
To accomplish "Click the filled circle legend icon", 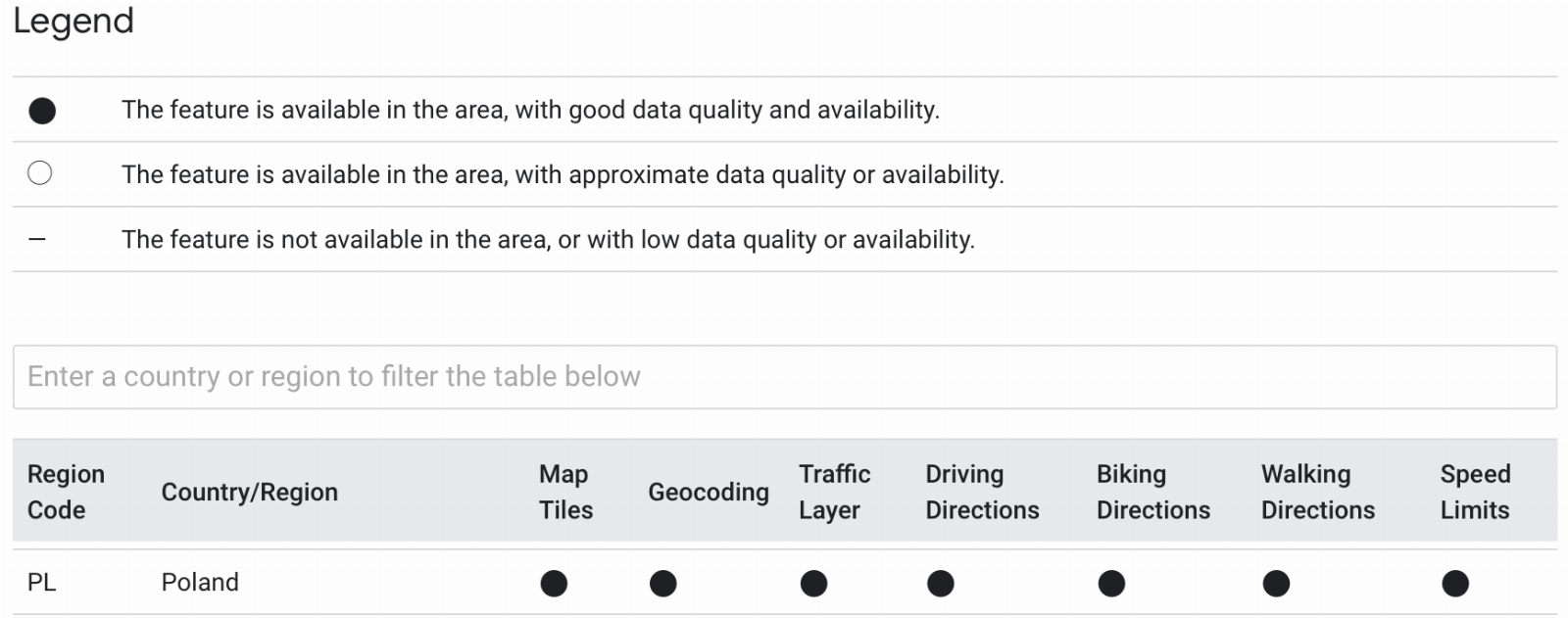I will click(42, 111).
